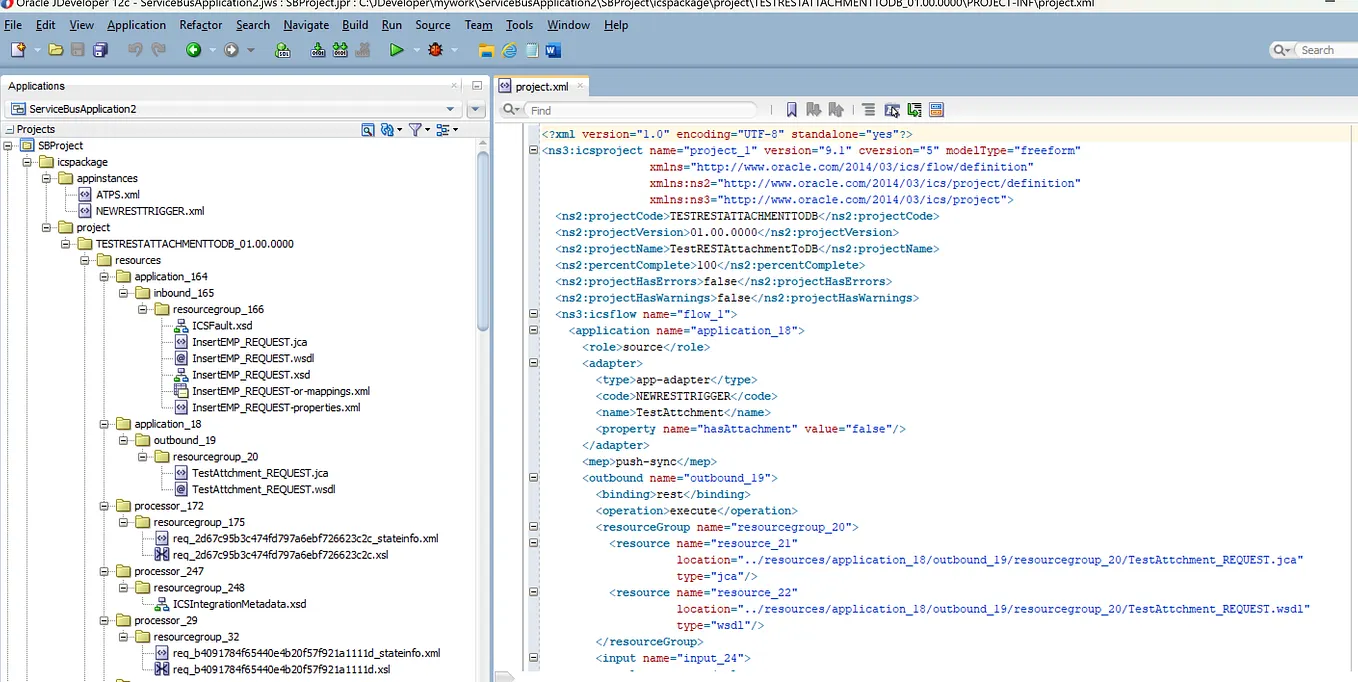Collapse the ns3:icsflow code fold in editor
The width and height of the screenshot is (1358, 682).
coord(533,313)
